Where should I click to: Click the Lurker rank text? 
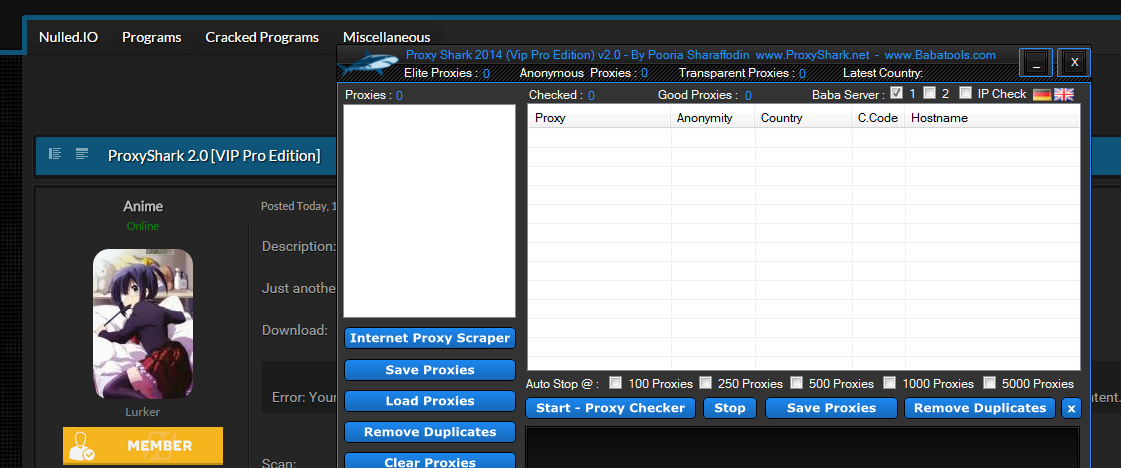click(143, 412)
